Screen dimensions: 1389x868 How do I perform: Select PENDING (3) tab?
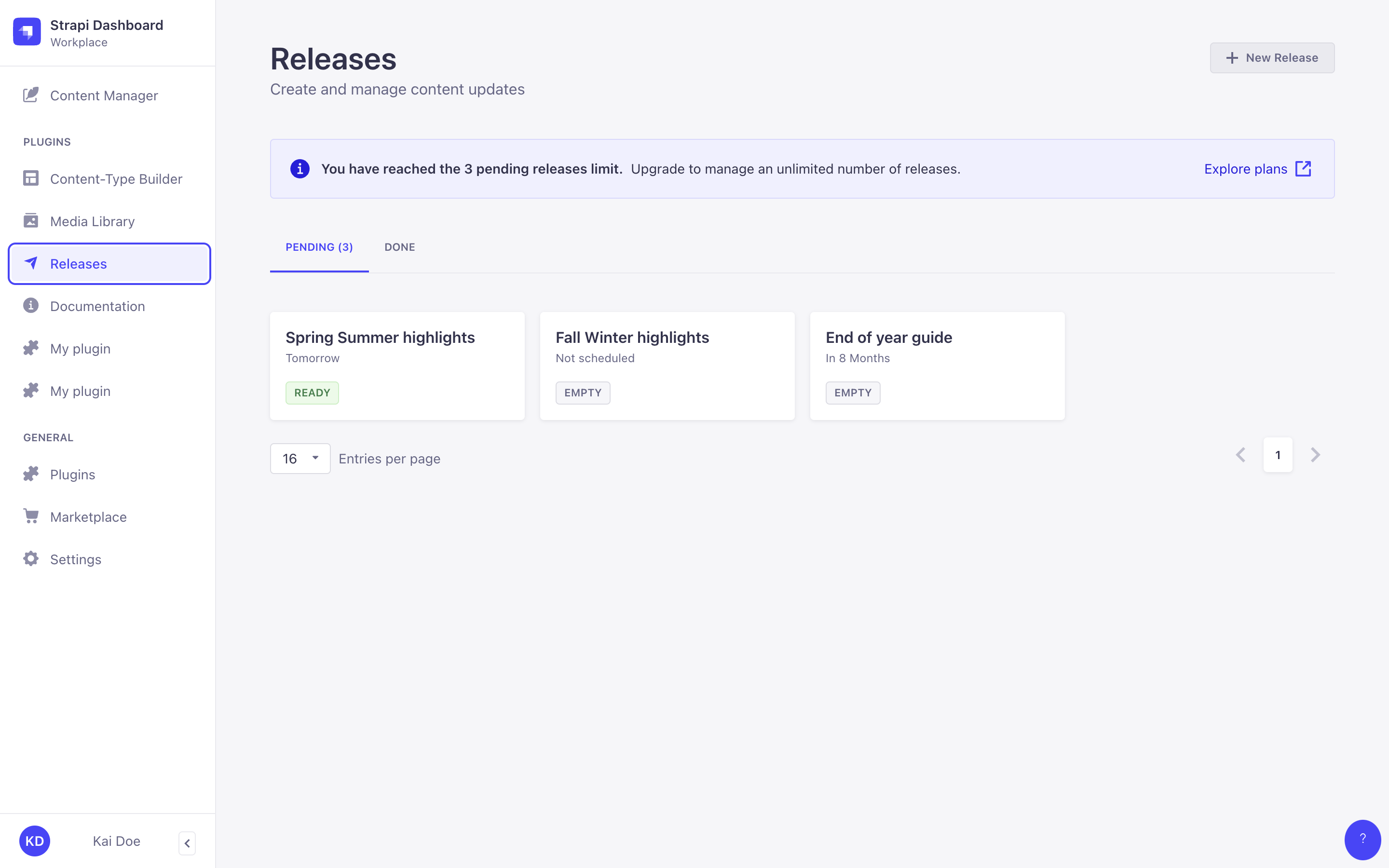click(319, 247)
